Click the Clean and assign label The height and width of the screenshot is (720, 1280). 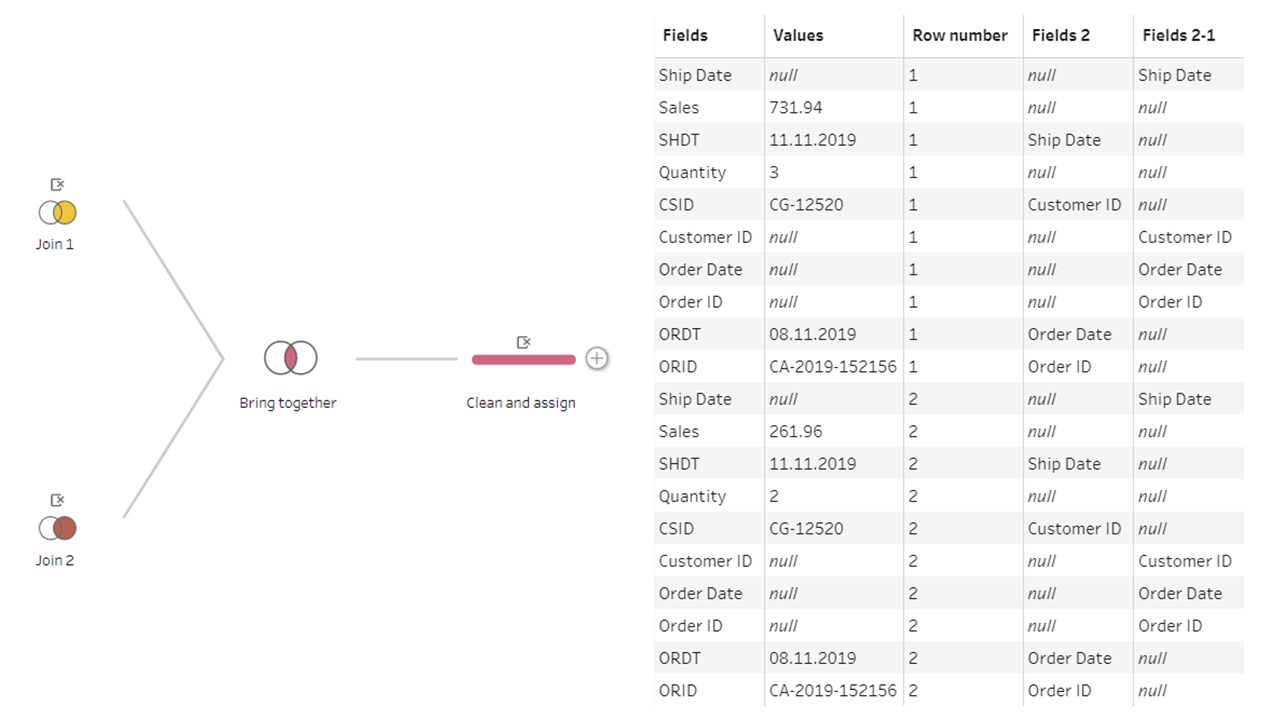(521, 403)
